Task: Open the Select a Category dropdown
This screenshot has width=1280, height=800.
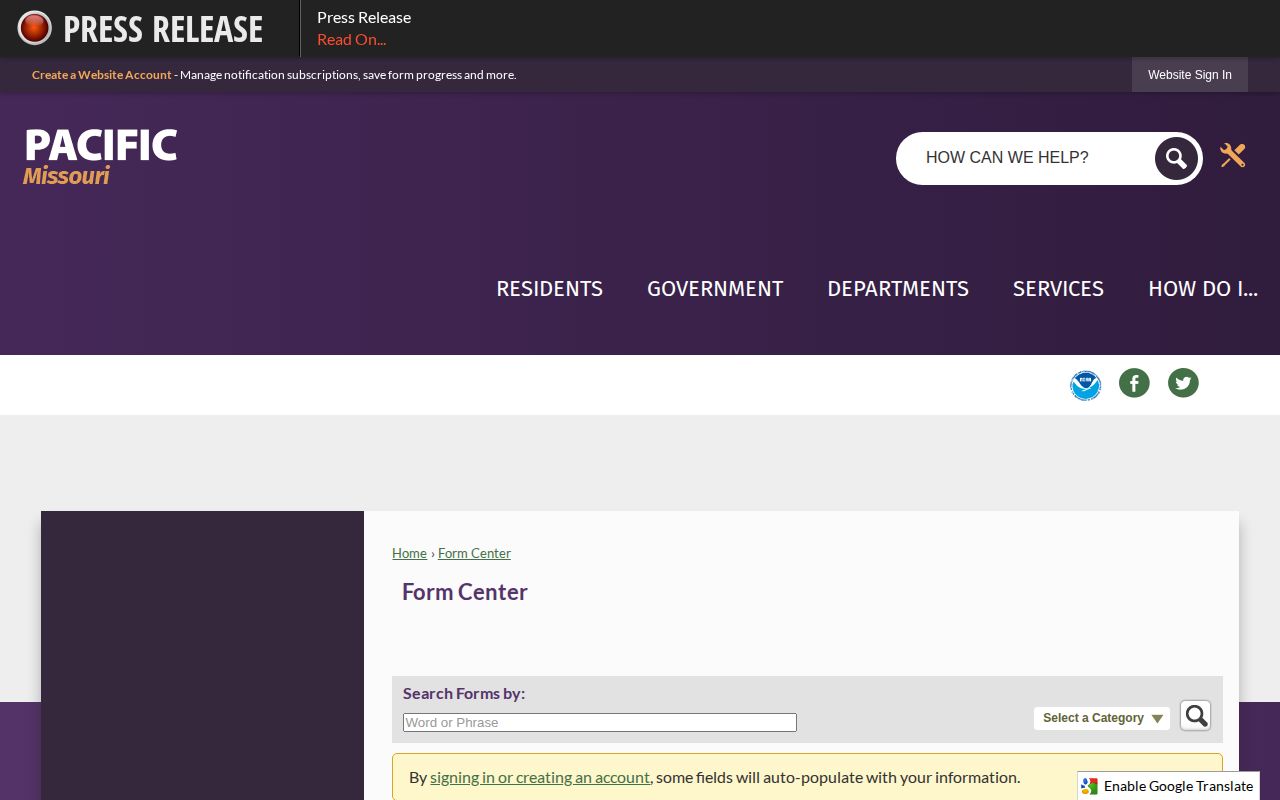Action: click(x=1102, y=718)
